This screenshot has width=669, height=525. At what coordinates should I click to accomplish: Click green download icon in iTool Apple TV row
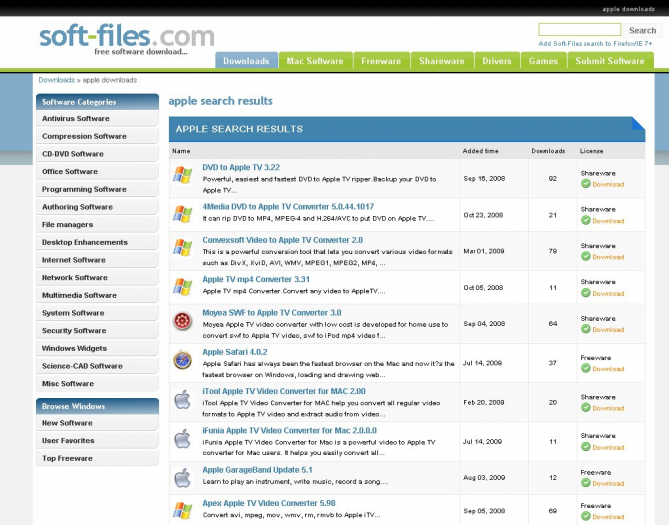pos(586,408)
